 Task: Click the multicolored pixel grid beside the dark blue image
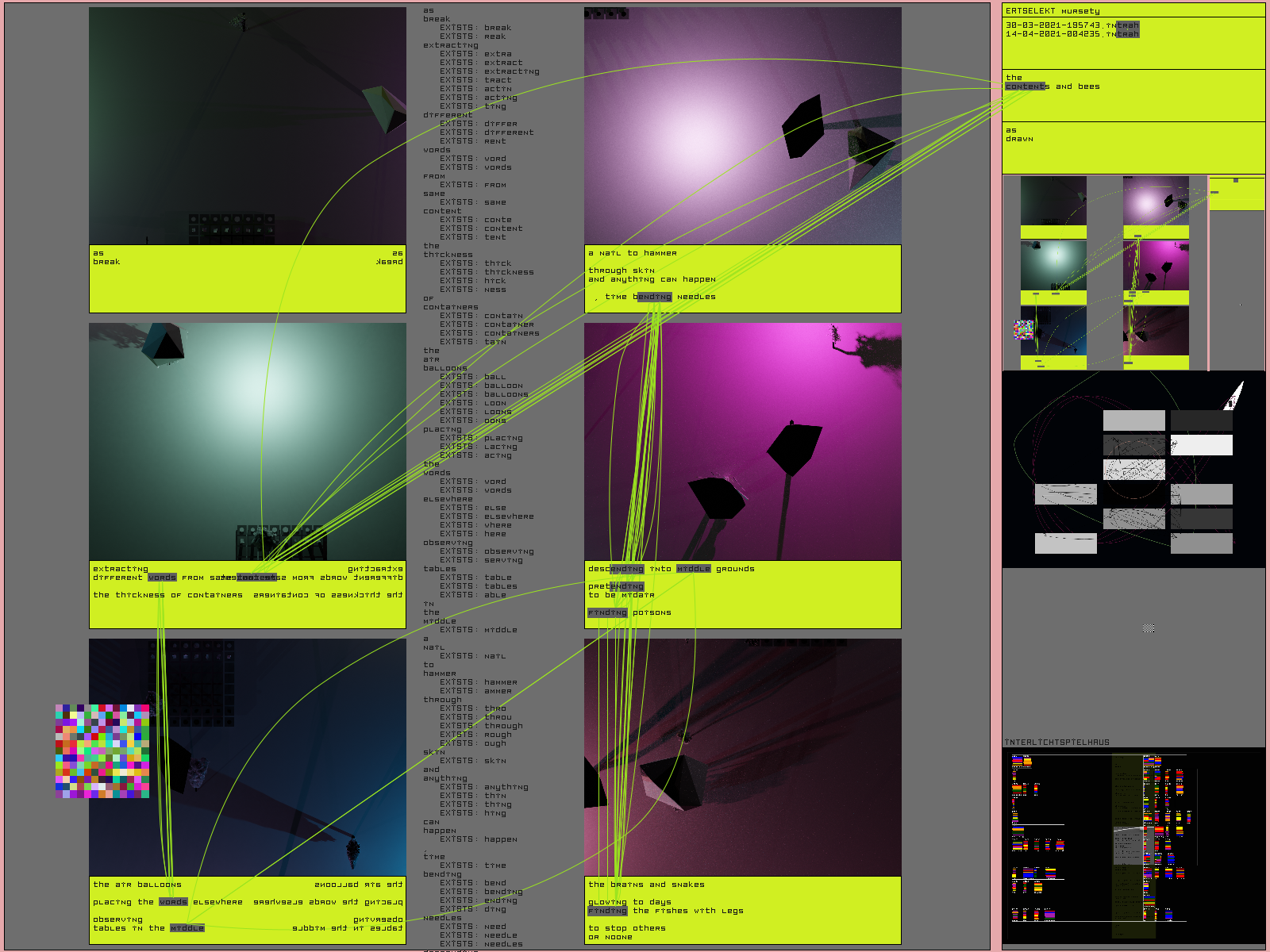[x=102, y=750]
